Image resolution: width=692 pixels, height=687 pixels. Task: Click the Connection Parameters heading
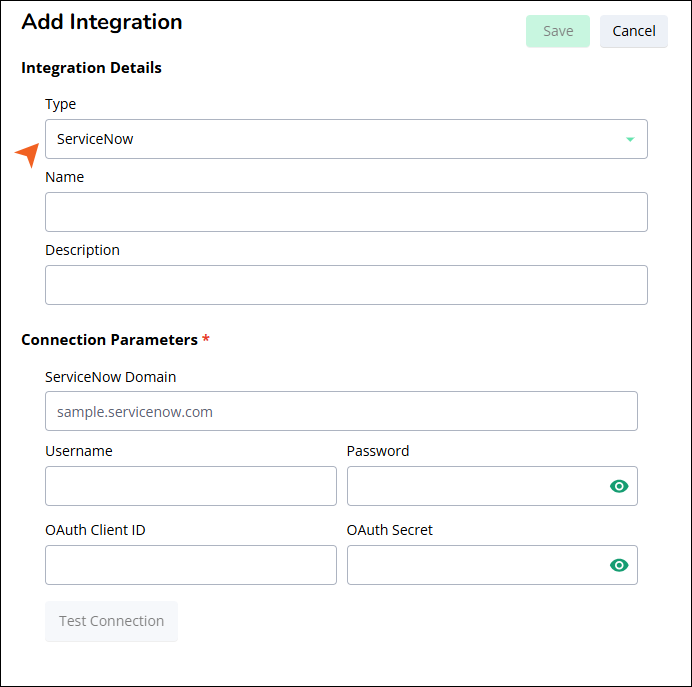(109, 340)
